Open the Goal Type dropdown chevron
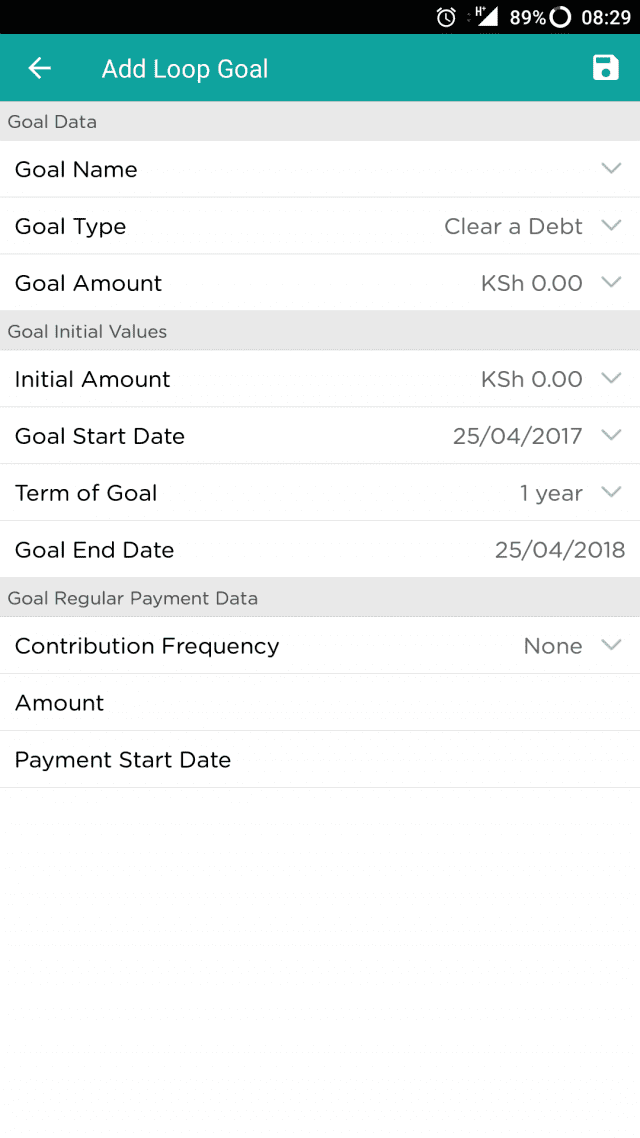Viewport: 640px width, 1138px height. pyautogui.click(x=611, y=225)
